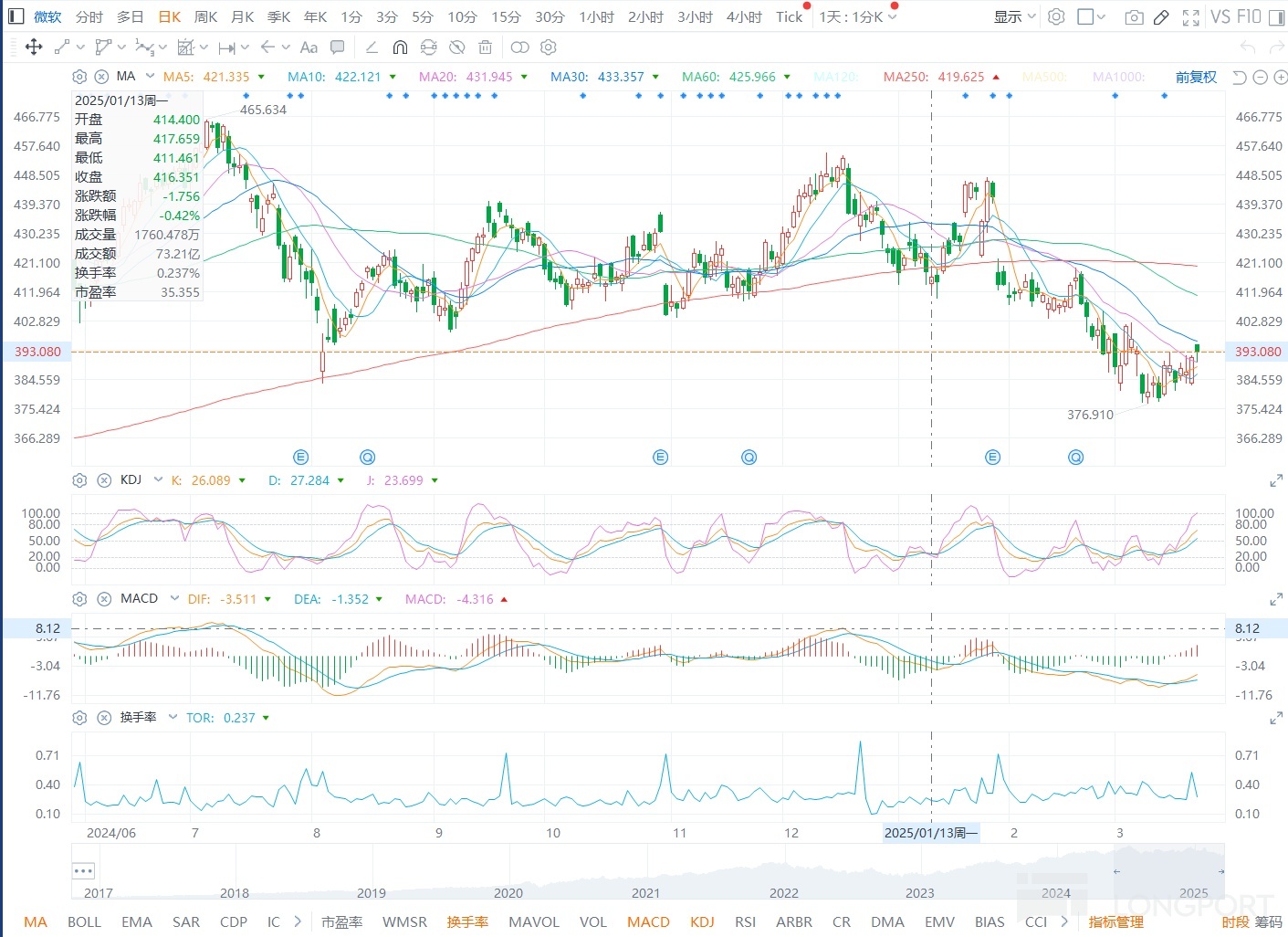This screenshot has width=1288, height=937.
Task: Toggle the BOLL indicator on
Action: (x=84, y=921)
